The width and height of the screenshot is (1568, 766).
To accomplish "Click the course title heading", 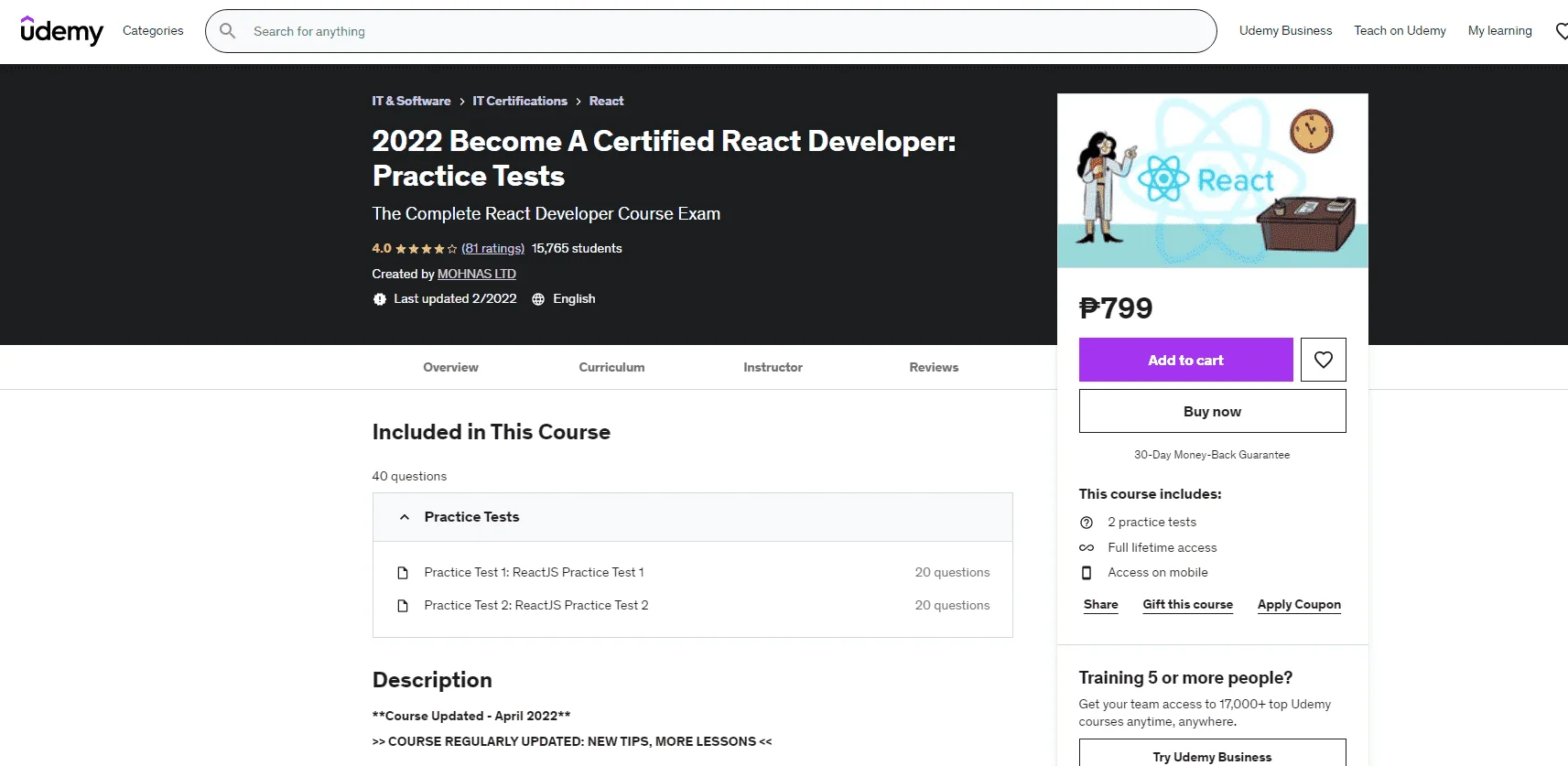I will [x=664, y=158].
